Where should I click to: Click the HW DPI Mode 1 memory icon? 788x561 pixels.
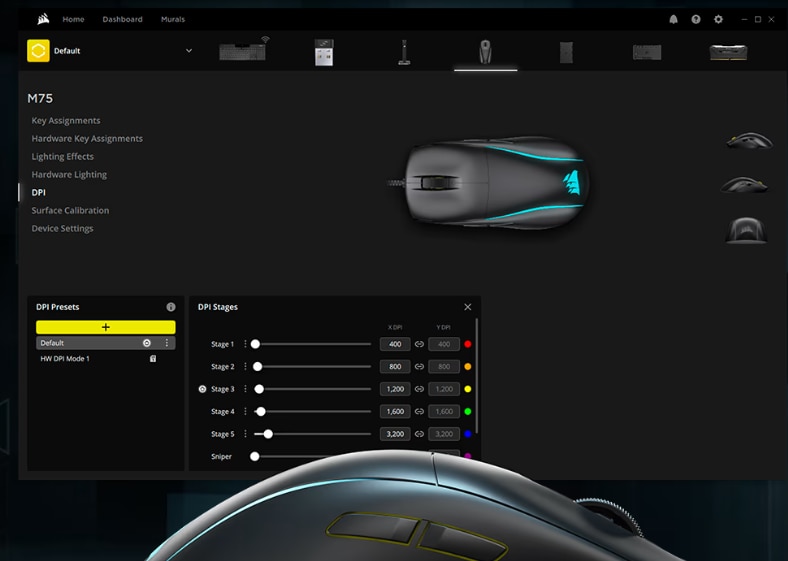(x=153, y=358)
